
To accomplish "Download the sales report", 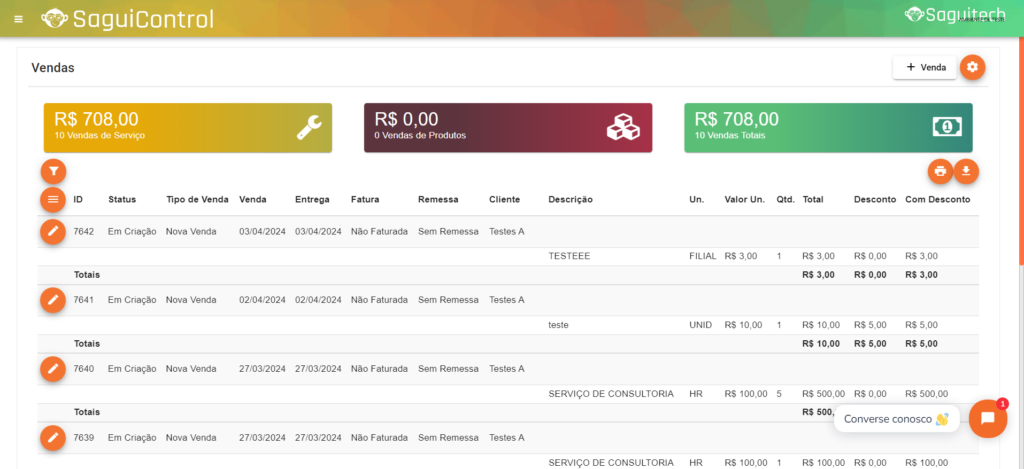I will tap(966, 171).
